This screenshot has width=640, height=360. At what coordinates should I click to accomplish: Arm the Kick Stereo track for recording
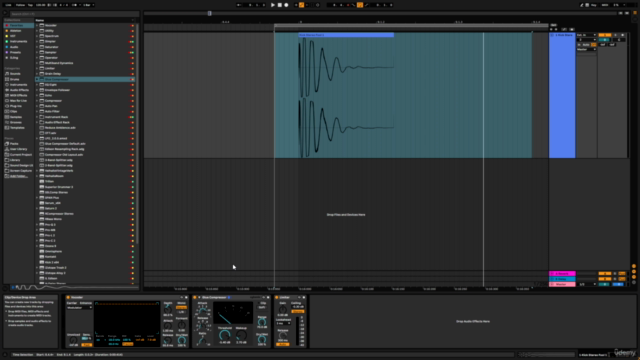pyautogui.click(x=622, y=35)
